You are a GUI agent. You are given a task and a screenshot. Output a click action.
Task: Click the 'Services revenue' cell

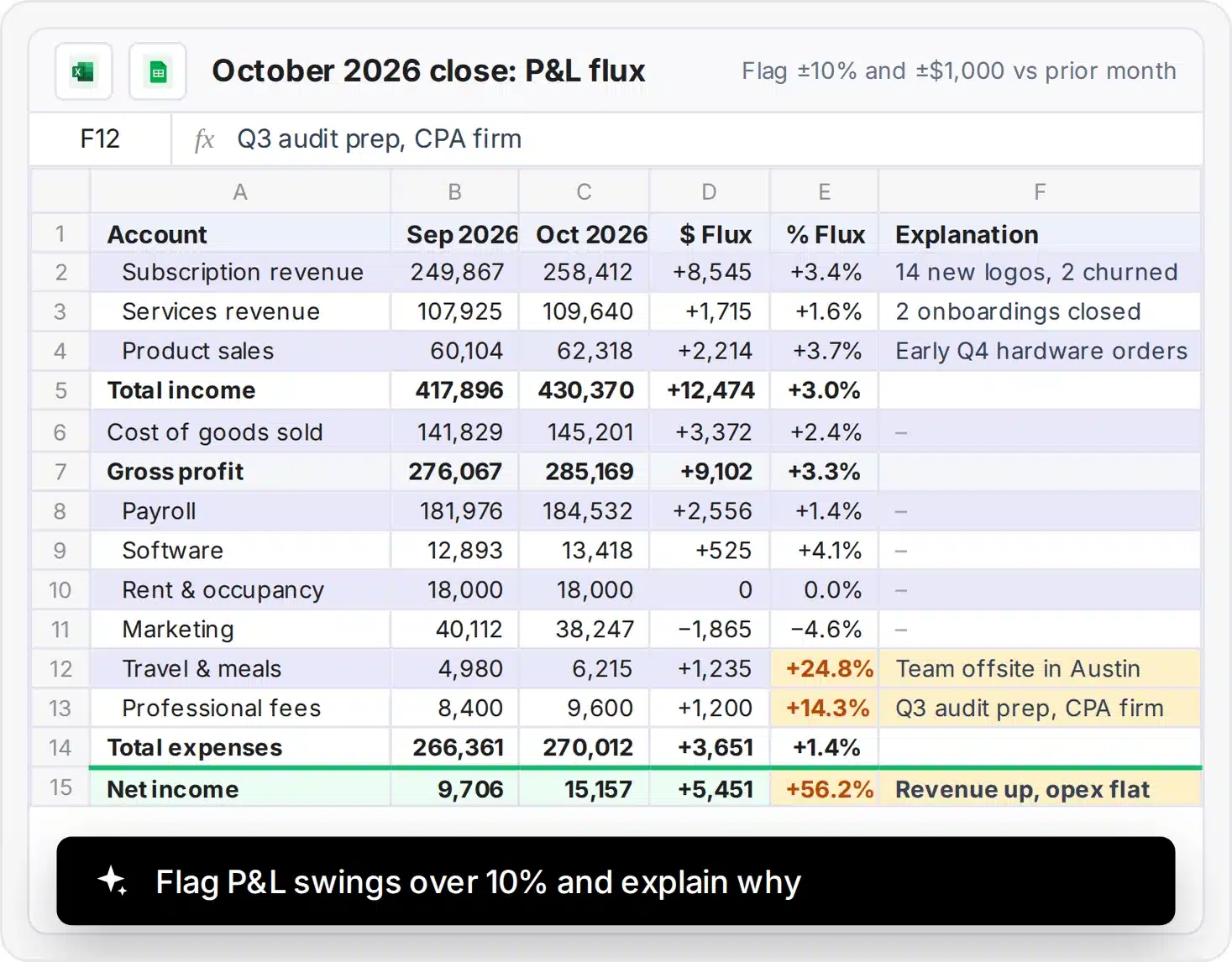tap(240, 311)
